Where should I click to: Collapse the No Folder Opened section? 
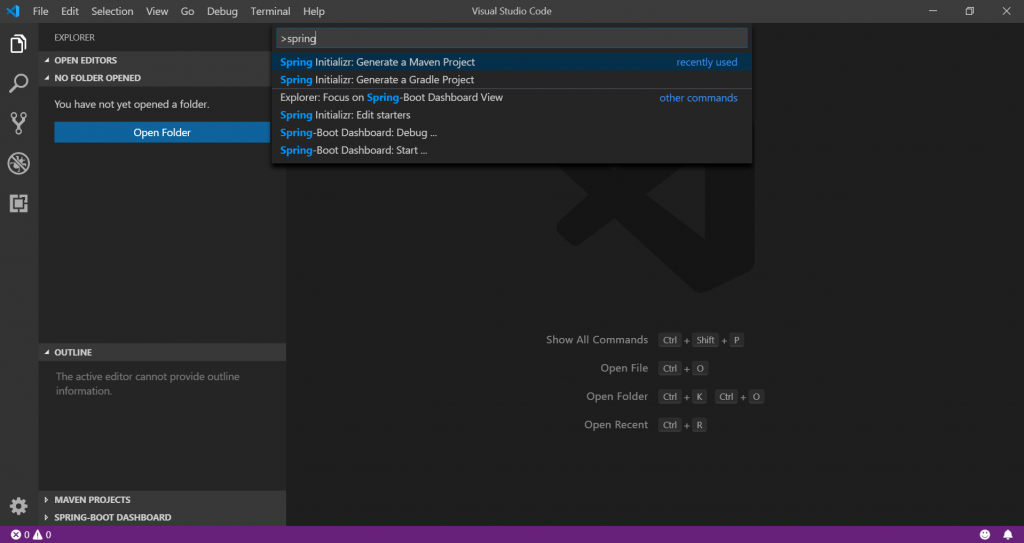point(162,78)
